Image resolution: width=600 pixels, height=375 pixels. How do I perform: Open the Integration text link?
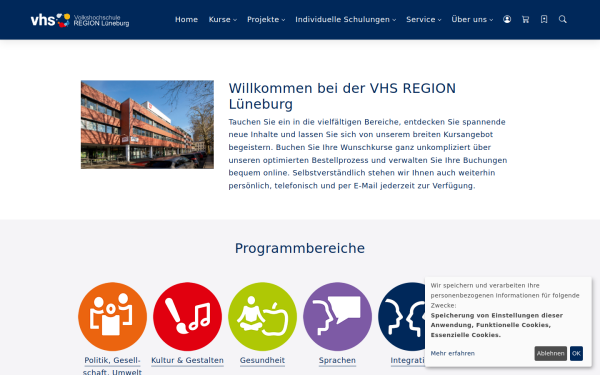[x=408, y=360]
